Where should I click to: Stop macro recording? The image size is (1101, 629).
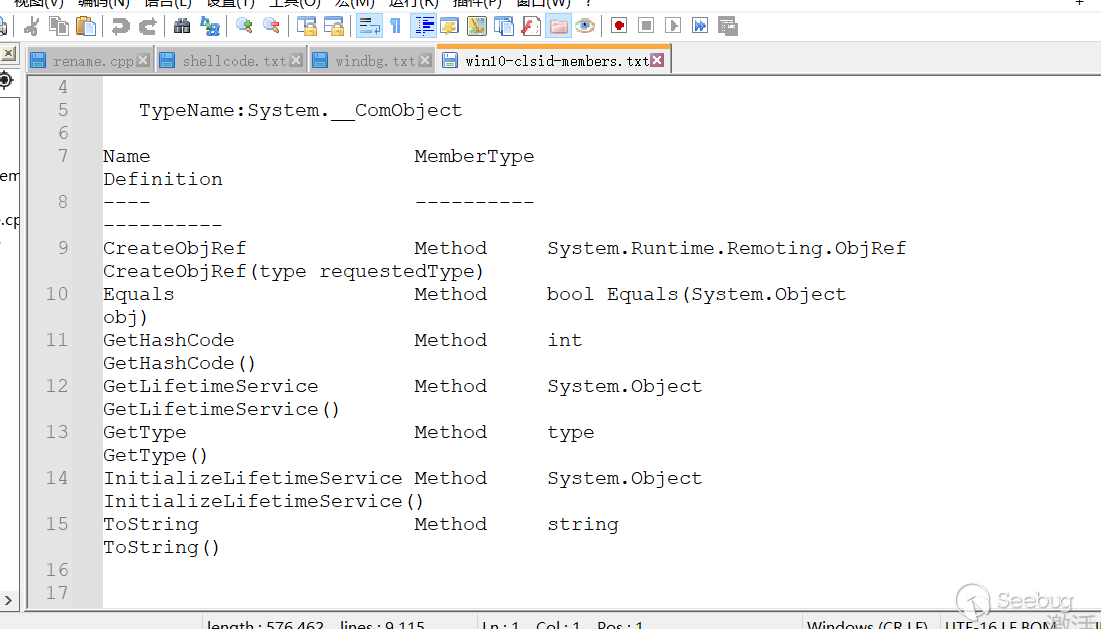pyautogui.click(x=646, y=27)
